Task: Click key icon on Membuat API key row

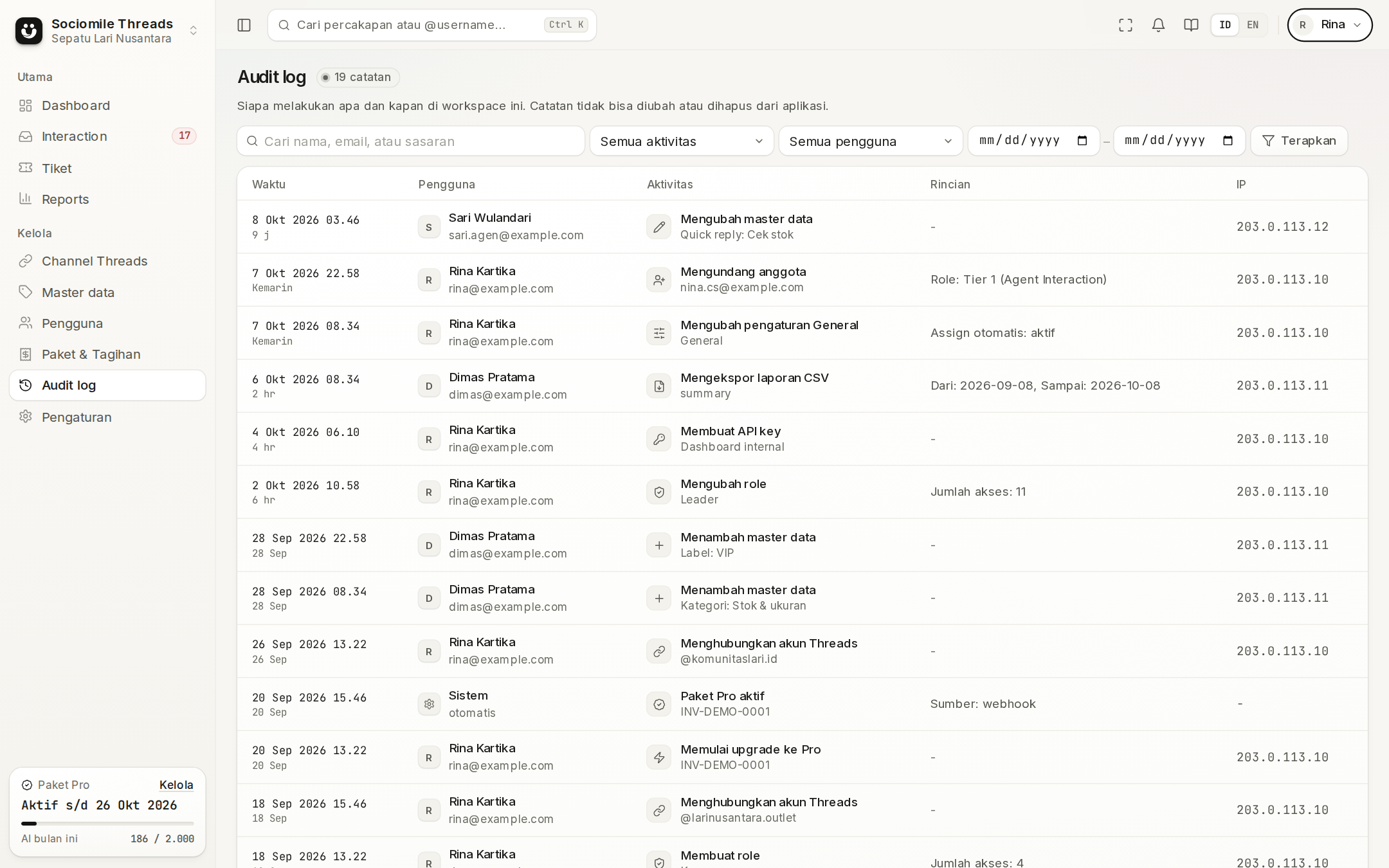Action: 659,439
